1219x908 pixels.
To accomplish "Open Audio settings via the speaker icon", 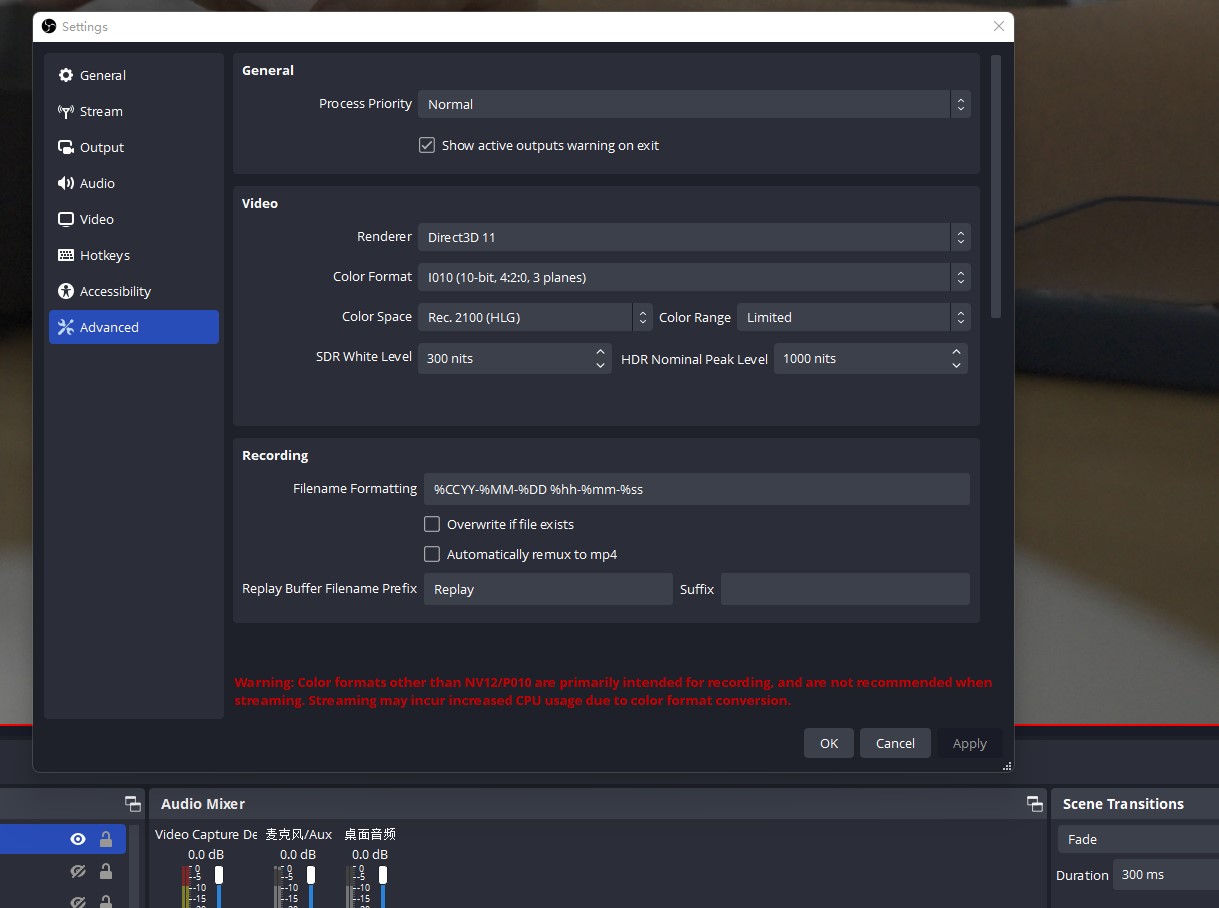I will 64,183.
